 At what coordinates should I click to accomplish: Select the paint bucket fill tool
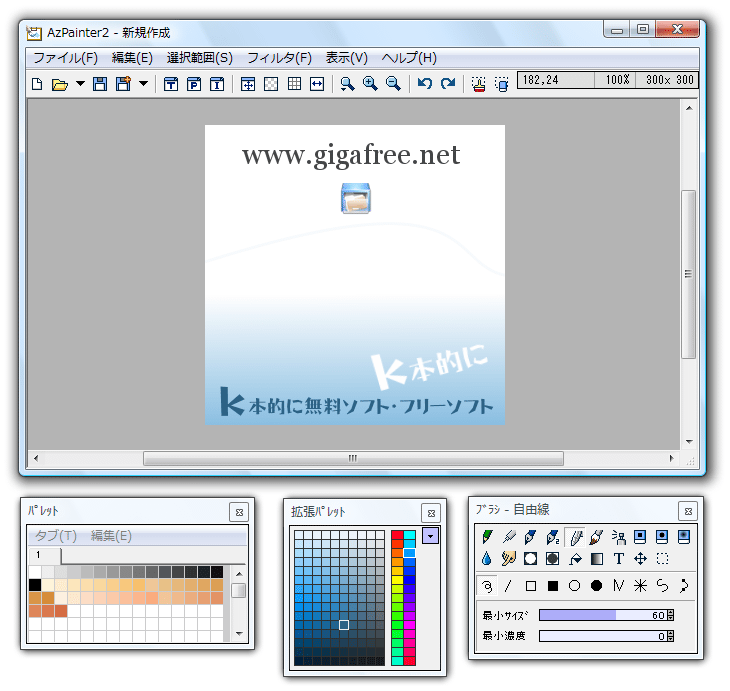tap(575, 558)
